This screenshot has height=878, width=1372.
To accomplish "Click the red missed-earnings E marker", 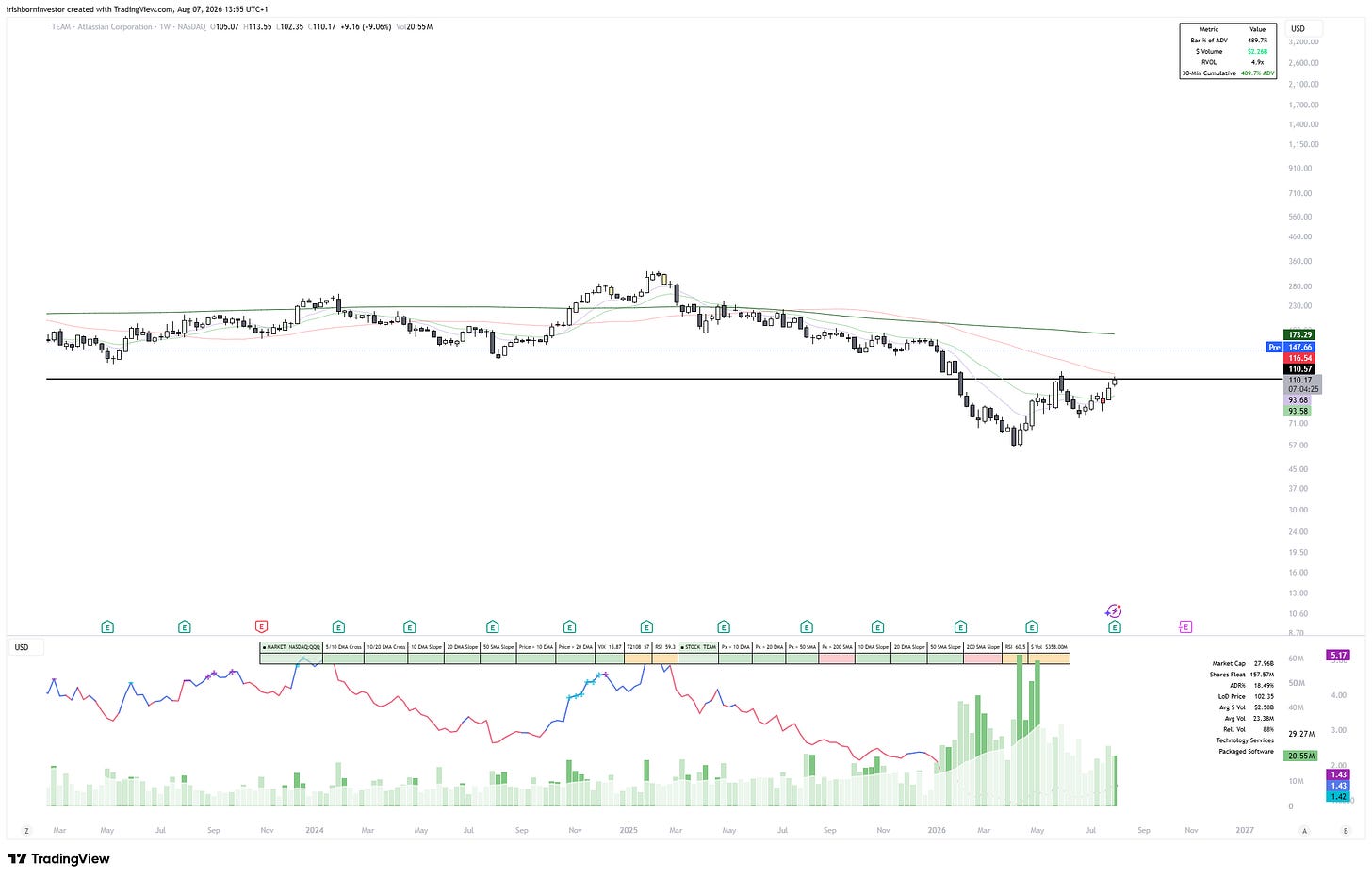I will click(x=261, y=626).
